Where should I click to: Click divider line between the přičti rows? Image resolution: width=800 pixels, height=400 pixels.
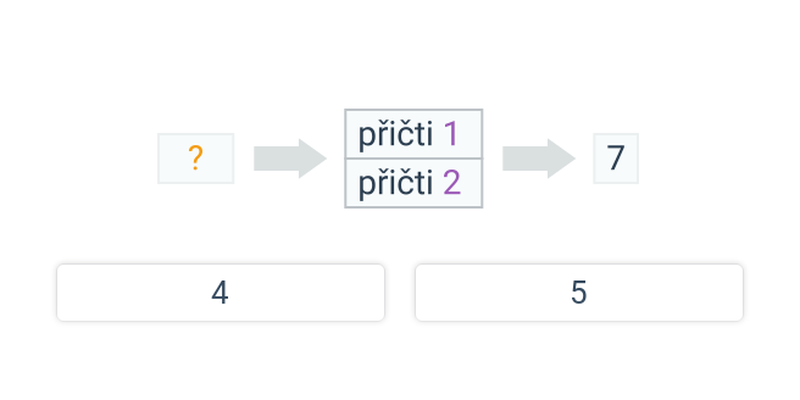tap(414, 159)
